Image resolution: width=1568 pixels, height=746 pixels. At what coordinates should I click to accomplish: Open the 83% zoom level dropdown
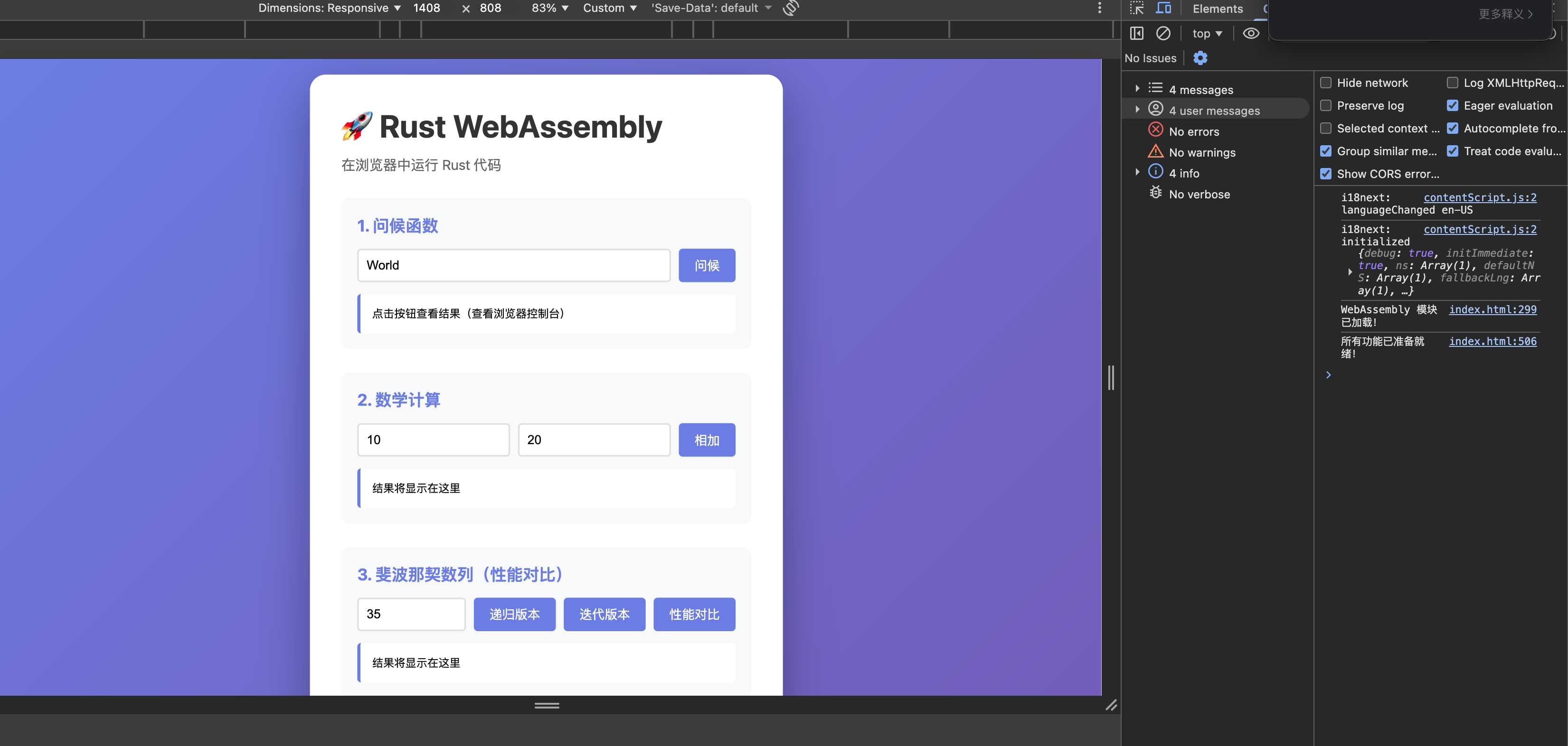[549, 9]
